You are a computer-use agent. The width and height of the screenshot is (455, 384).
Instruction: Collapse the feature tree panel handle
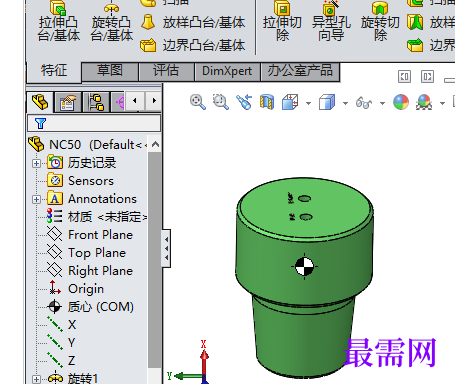(166, 248)
